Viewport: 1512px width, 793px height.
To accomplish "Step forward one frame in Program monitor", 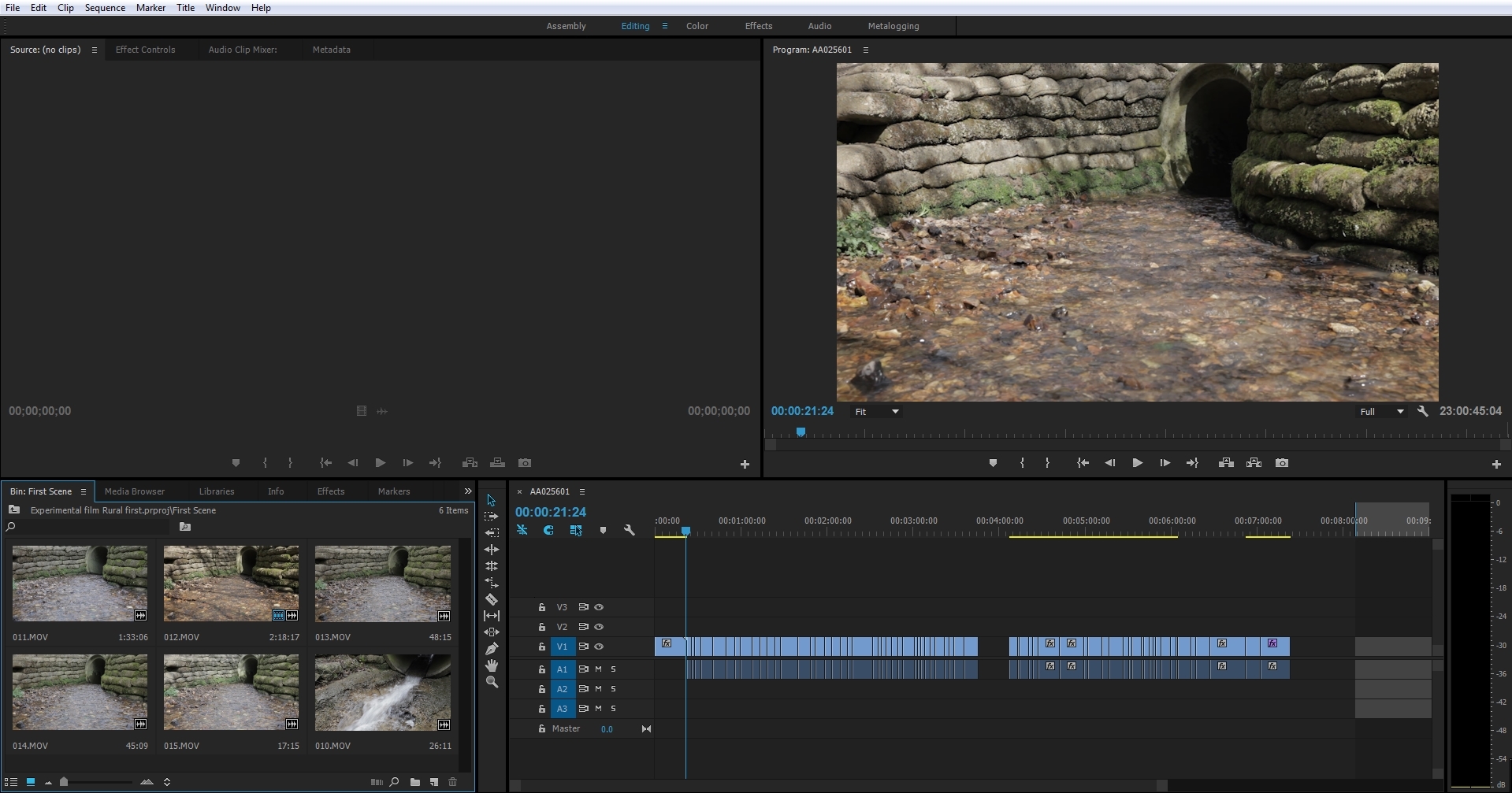I will (1165, 463).
